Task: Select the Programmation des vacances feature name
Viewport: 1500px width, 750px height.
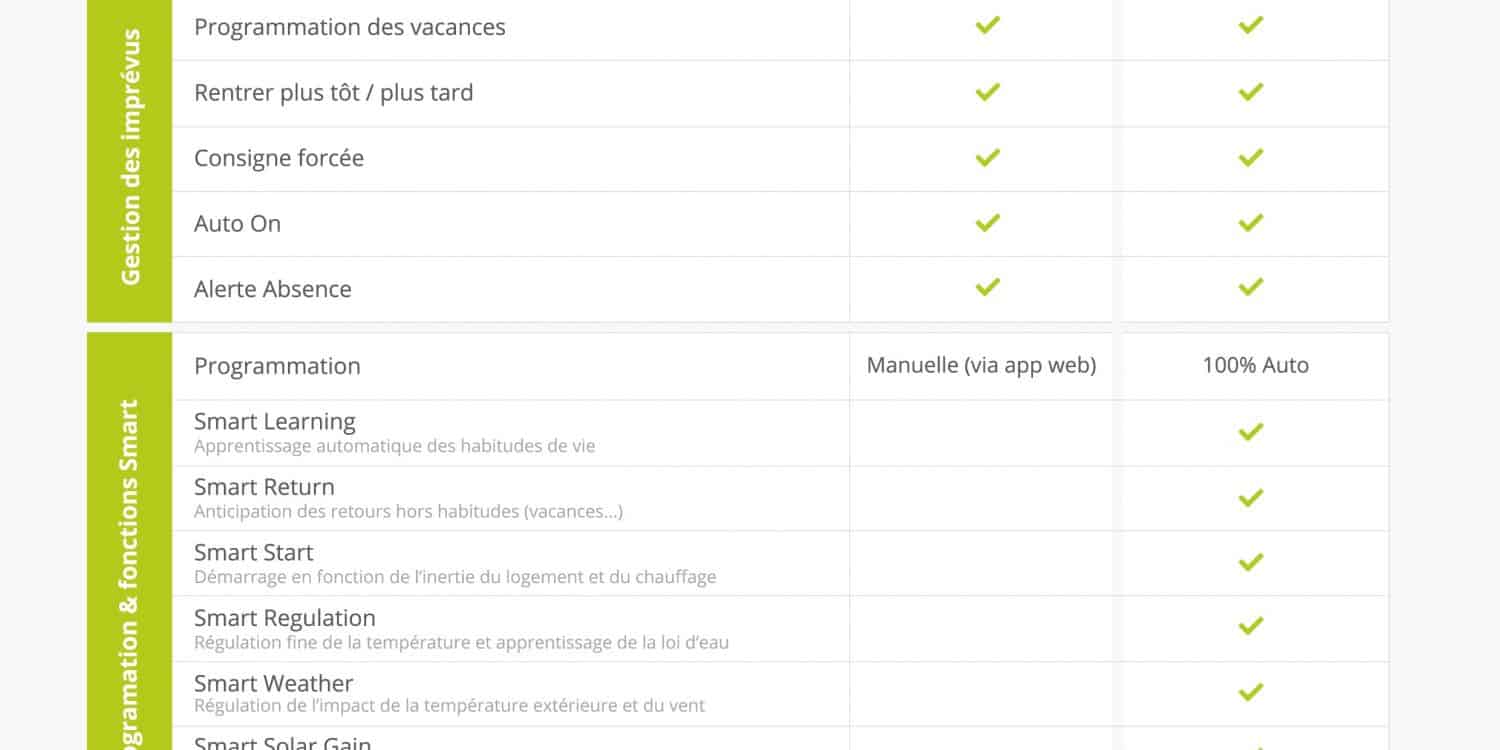Action: click(350, 27)
